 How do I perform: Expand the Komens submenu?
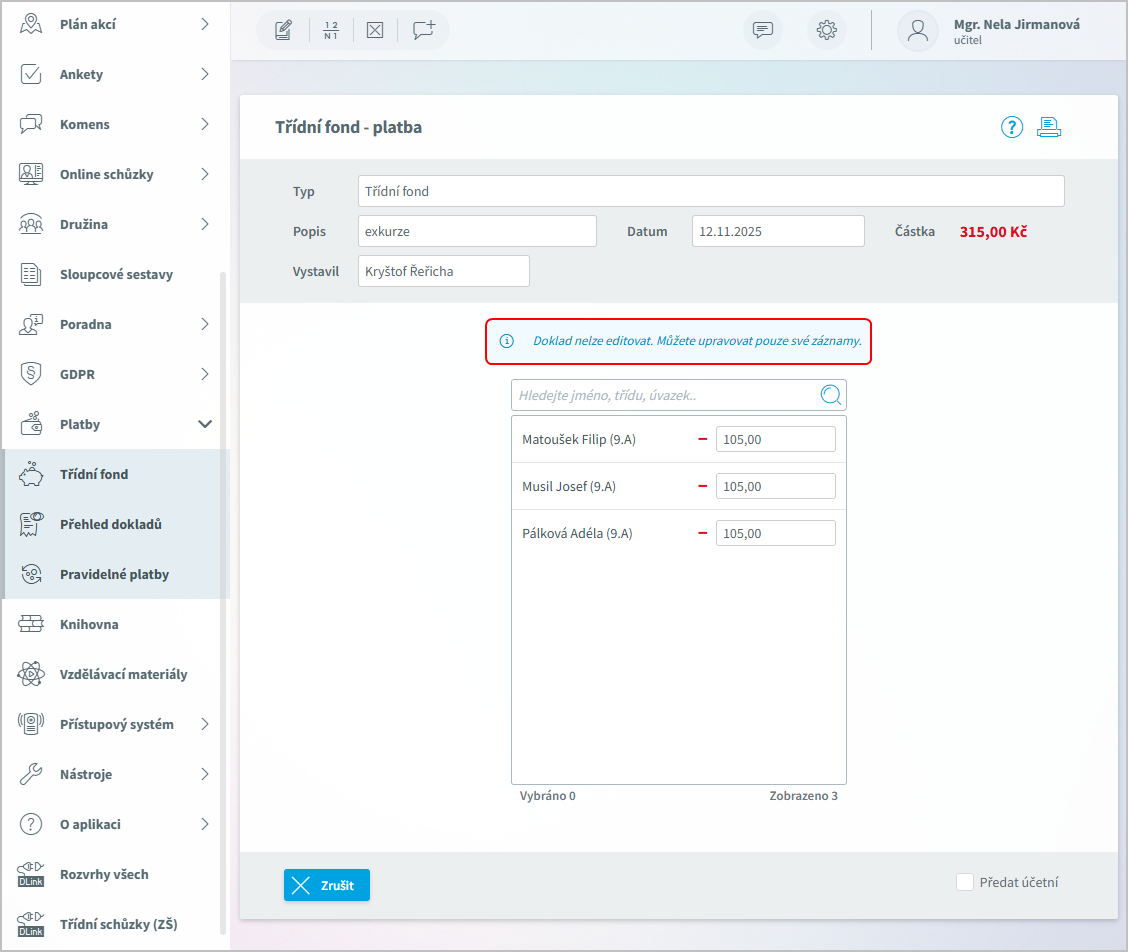click(x=205, y=124)
